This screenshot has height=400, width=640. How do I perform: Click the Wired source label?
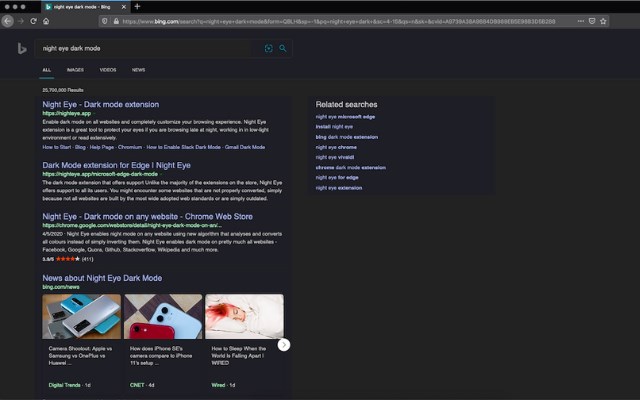point(218,385)
